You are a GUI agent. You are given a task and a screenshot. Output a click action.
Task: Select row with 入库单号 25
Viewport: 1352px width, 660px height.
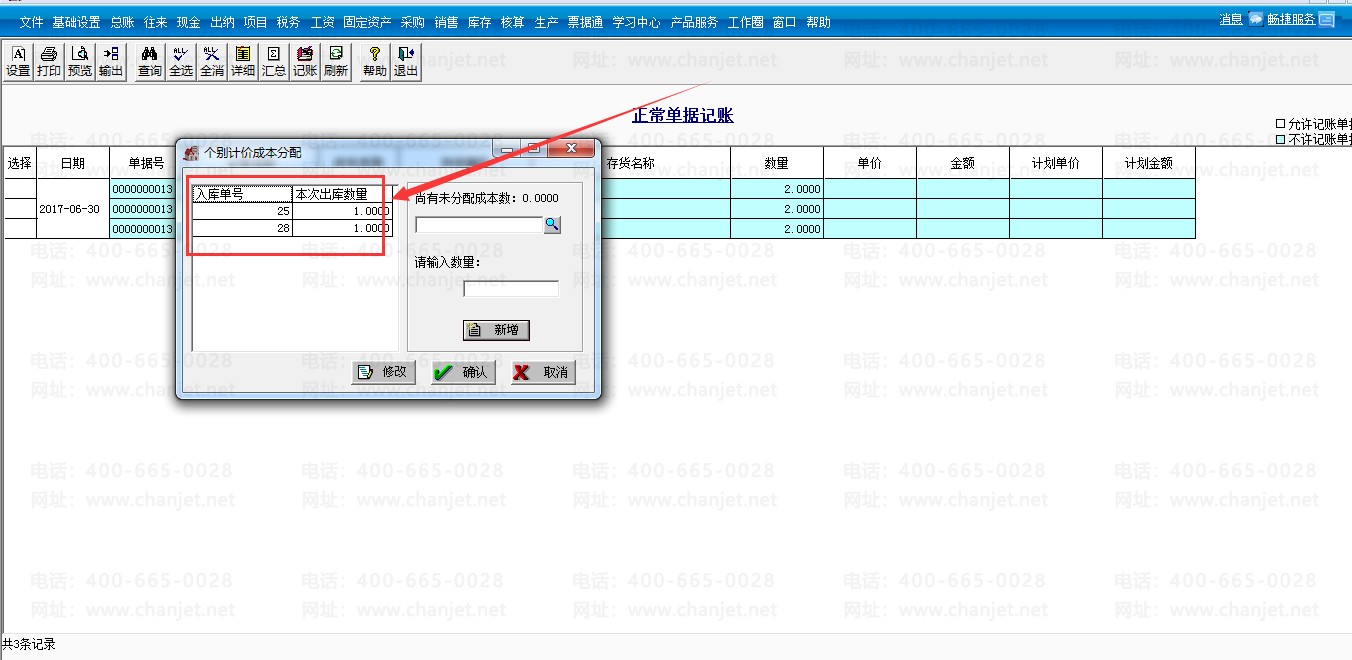pos(292,212)
